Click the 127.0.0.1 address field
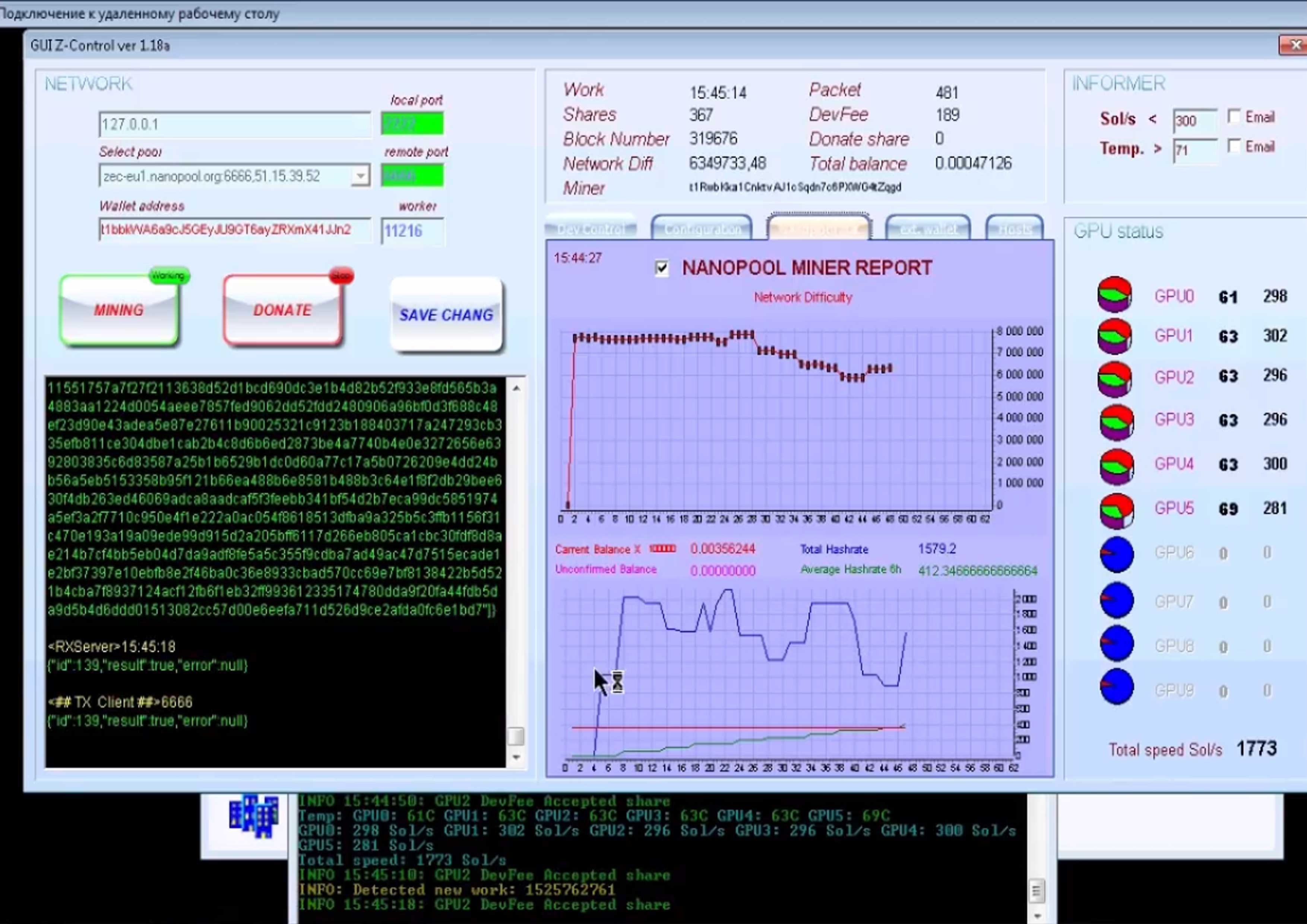Image resolution: width=1307 pixels, height=924 pixels. coord(234,125)
